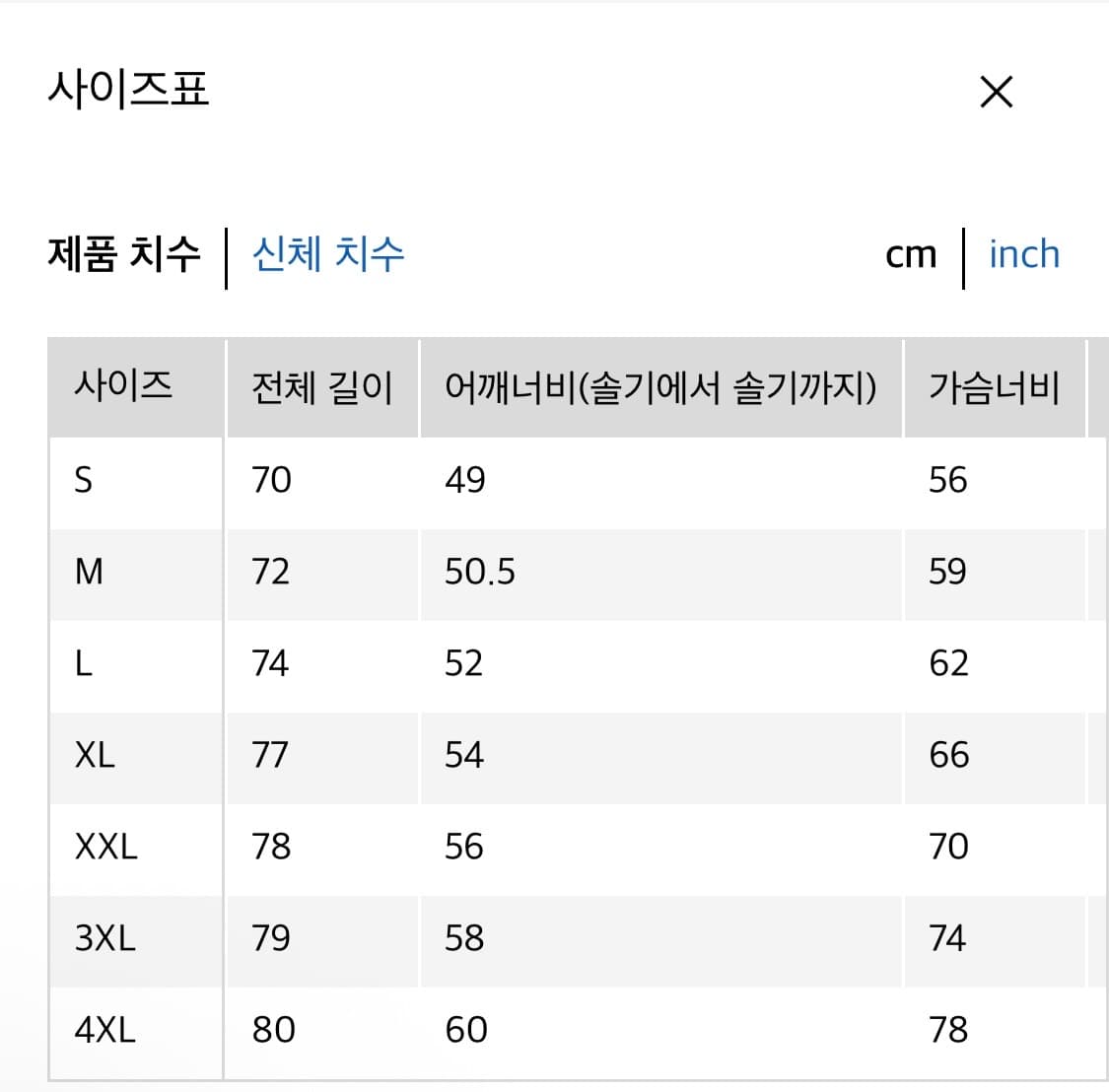The height and width of the screenshot is (1092, 1109).
Task: Click chest width 78 for 4XL
Action: [949, 1029]
